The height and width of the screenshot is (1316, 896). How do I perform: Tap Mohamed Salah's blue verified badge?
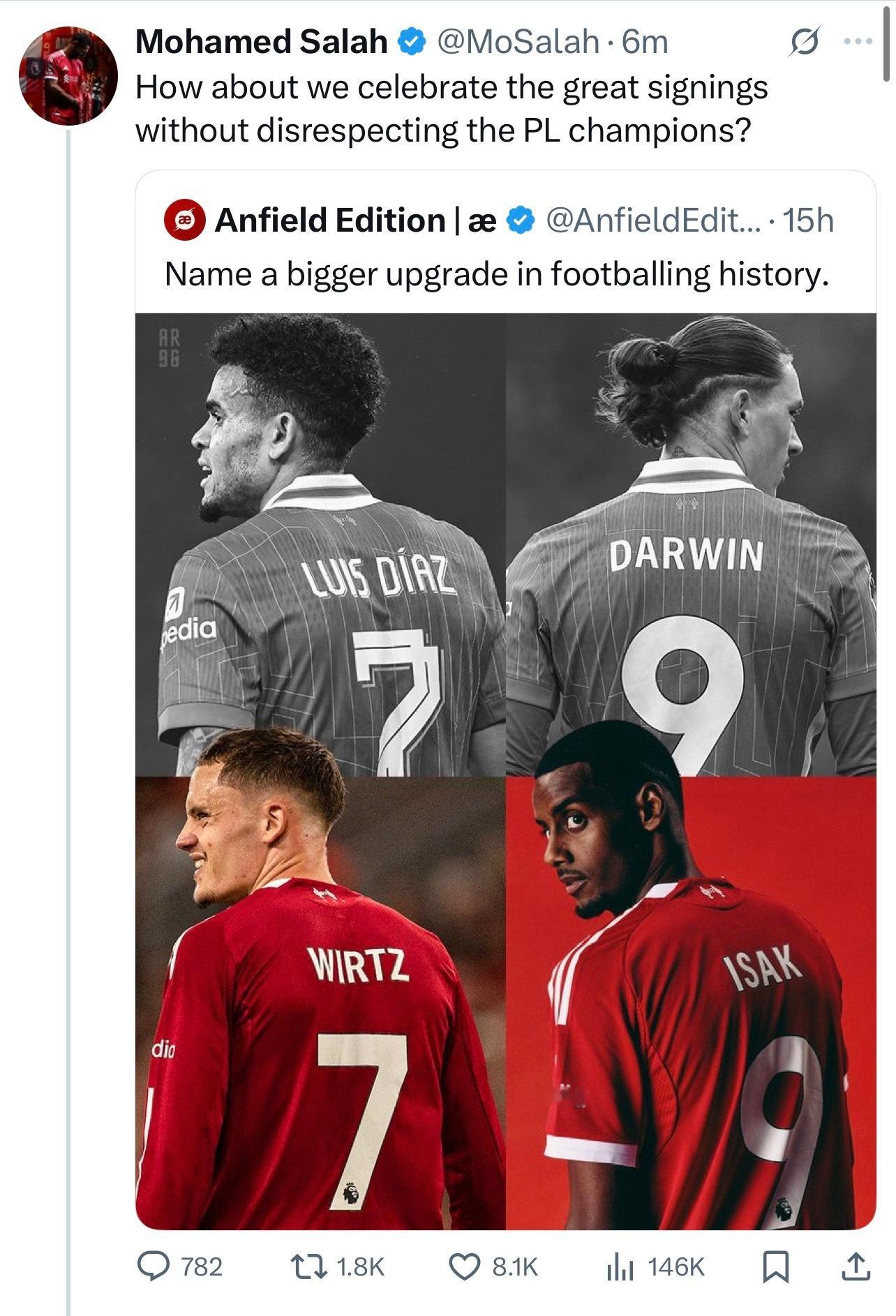coord(412,42)
